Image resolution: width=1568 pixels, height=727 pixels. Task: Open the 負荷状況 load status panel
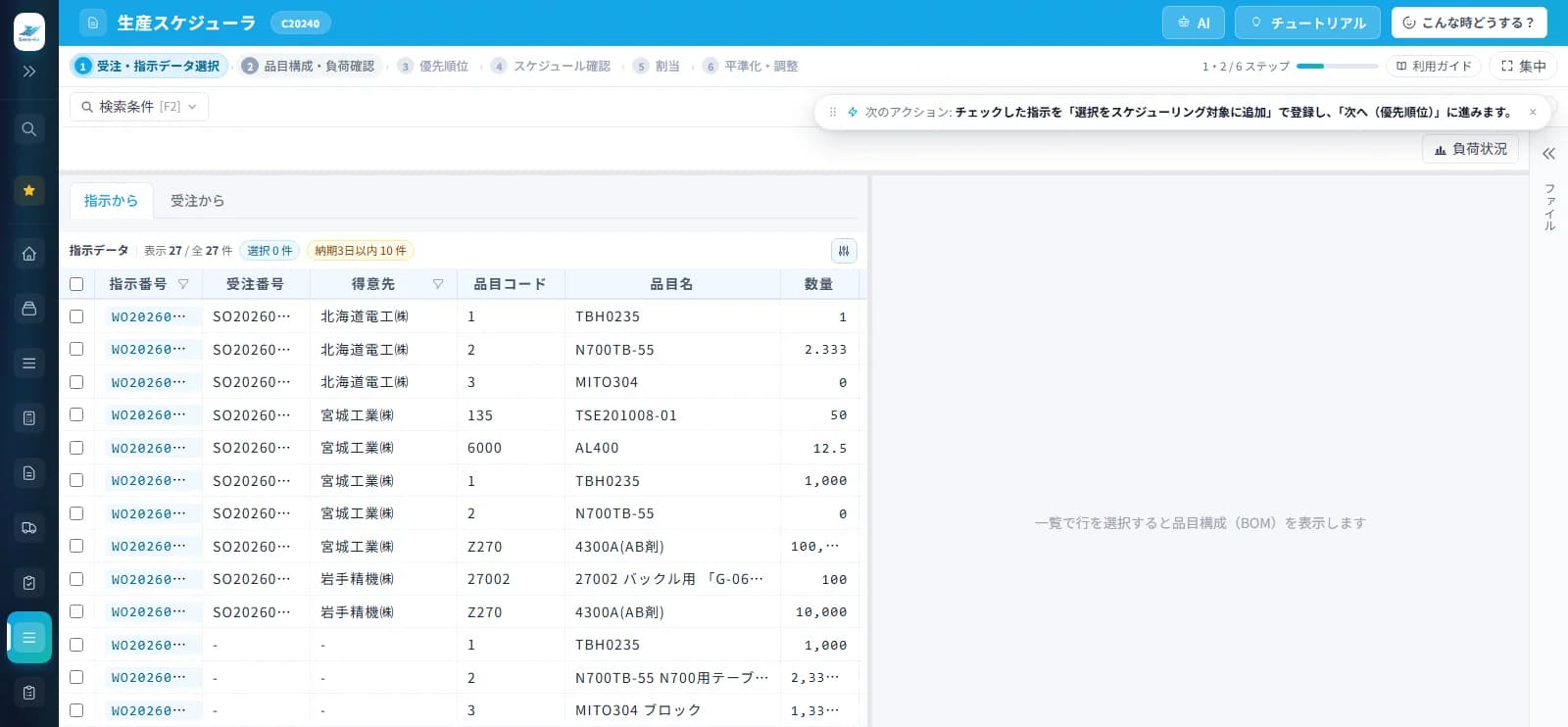[1470, 149]
